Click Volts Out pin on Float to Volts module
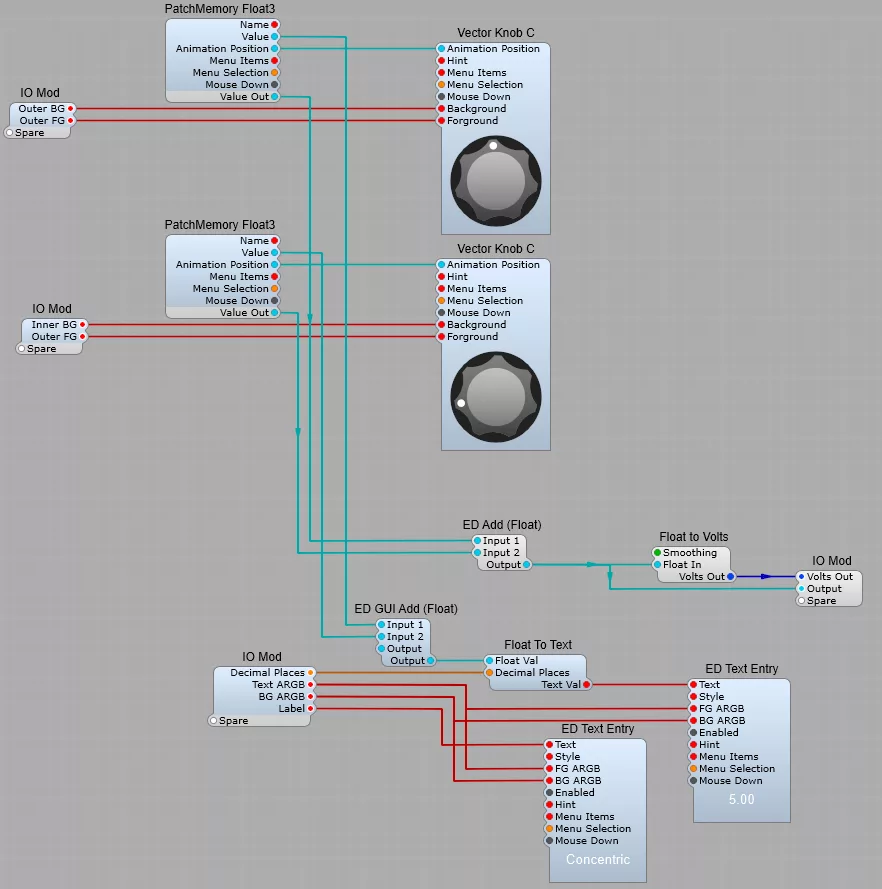The height and width of the screenshot is (889, 882). [730, 577]
